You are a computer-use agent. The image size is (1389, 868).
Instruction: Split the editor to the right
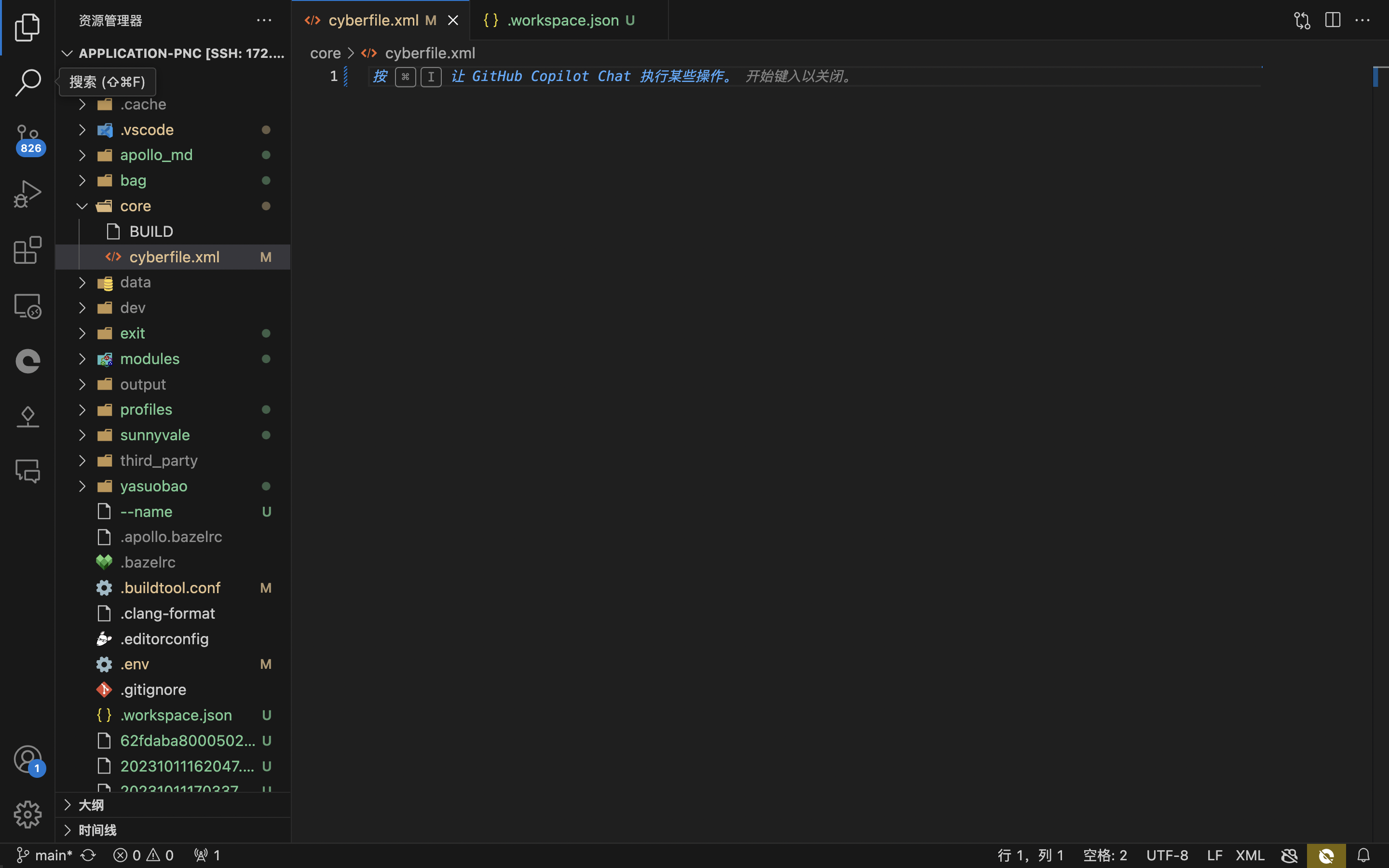(1332, 20)
